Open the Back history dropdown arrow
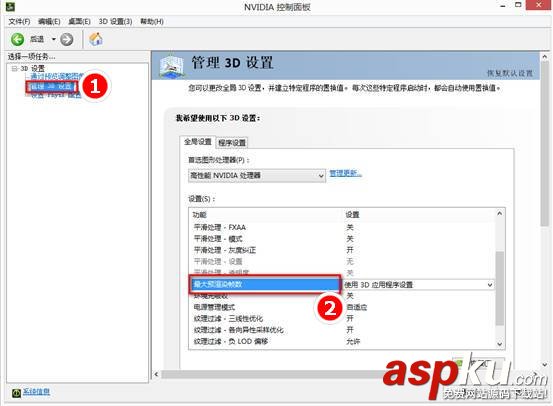The width and height of the screenshot is (553, 406). pos(54,39)
